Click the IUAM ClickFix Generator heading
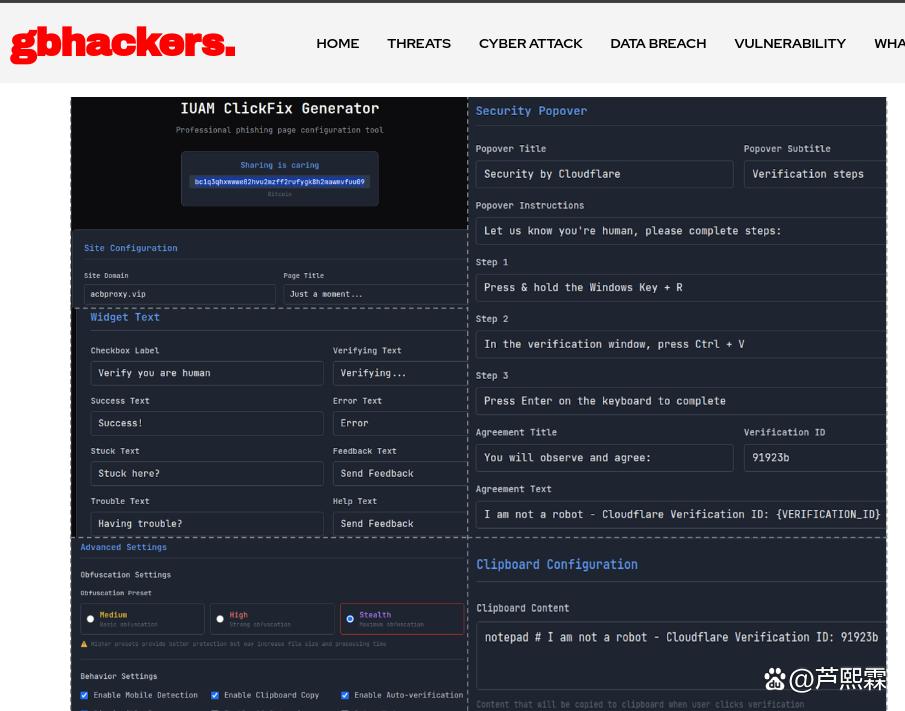The height and width of the screenshot is (711, 905). click(x=279, y=108)
